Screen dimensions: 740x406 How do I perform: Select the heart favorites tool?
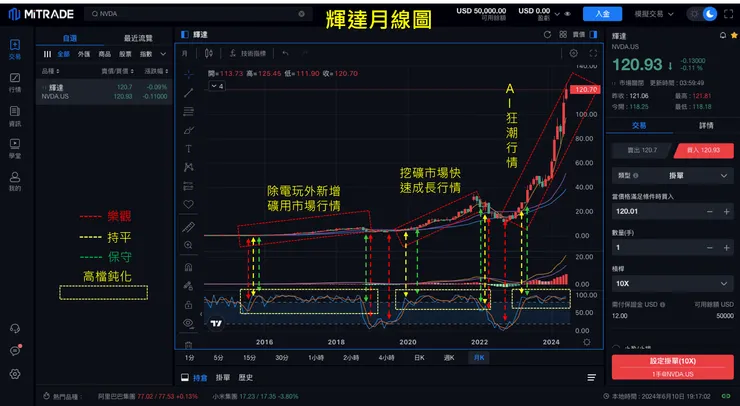[x=188, y=204]
